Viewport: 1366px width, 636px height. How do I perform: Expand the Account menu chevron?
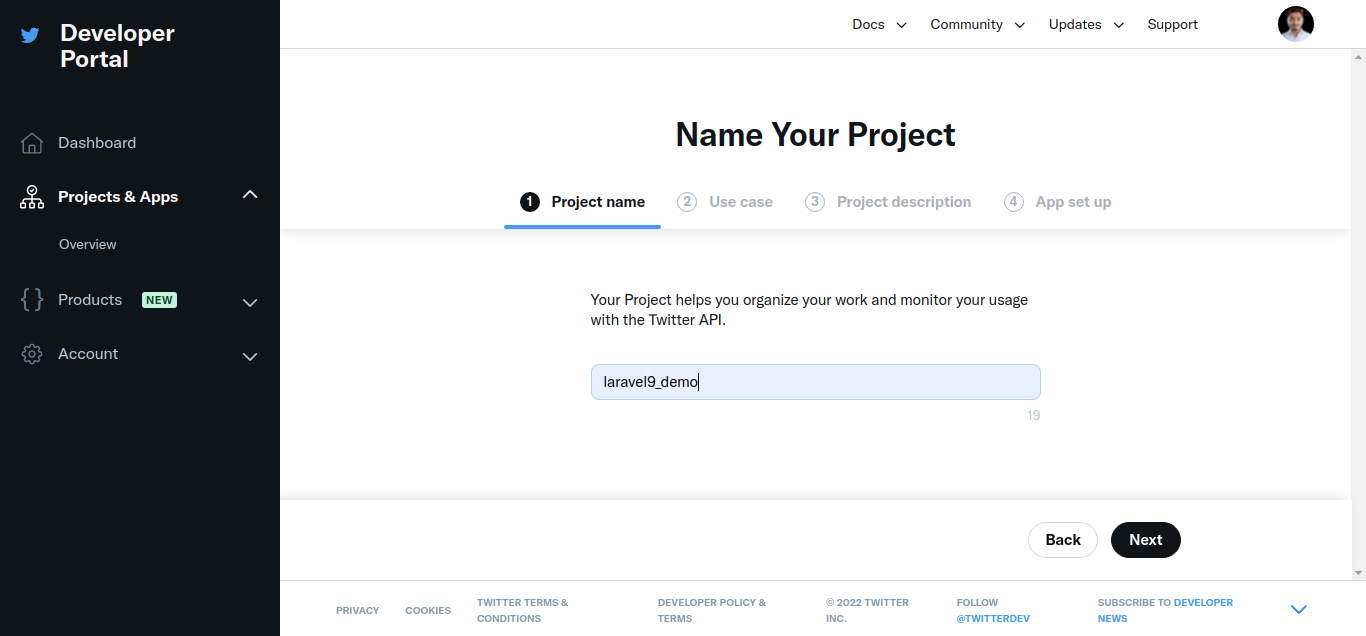pyautogui.click(x=250, y=356)
